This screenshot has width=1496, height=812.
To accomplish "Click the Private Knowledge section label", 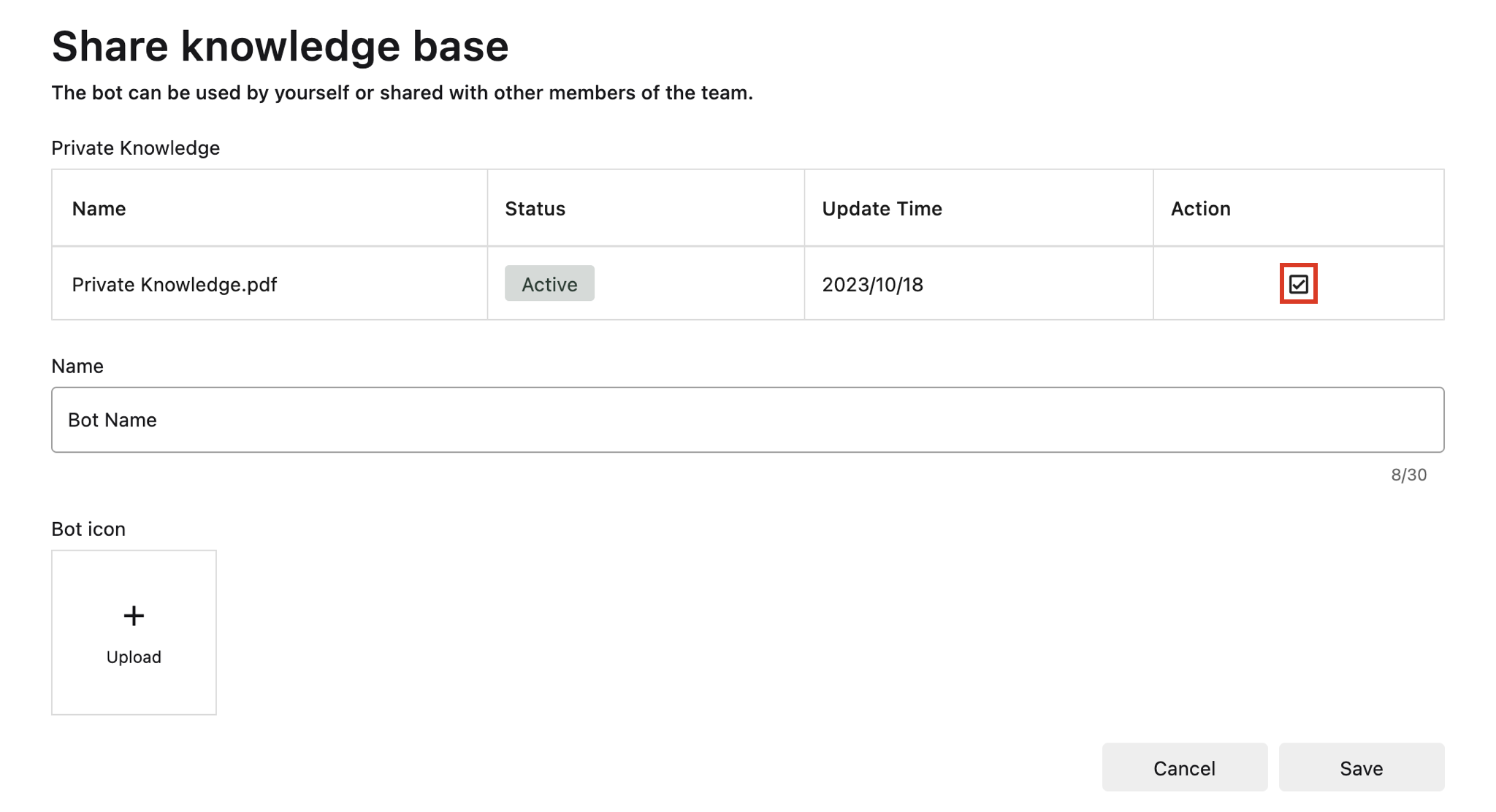I will [x=135, y=148].
